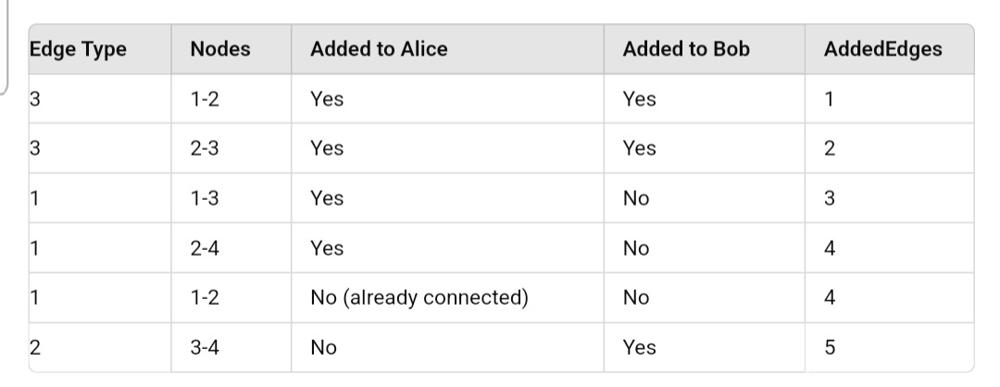This screenshot has height=387, width=1000.
Task: Click the AddedEdges cell showing 2
Action: click(889, 148)
